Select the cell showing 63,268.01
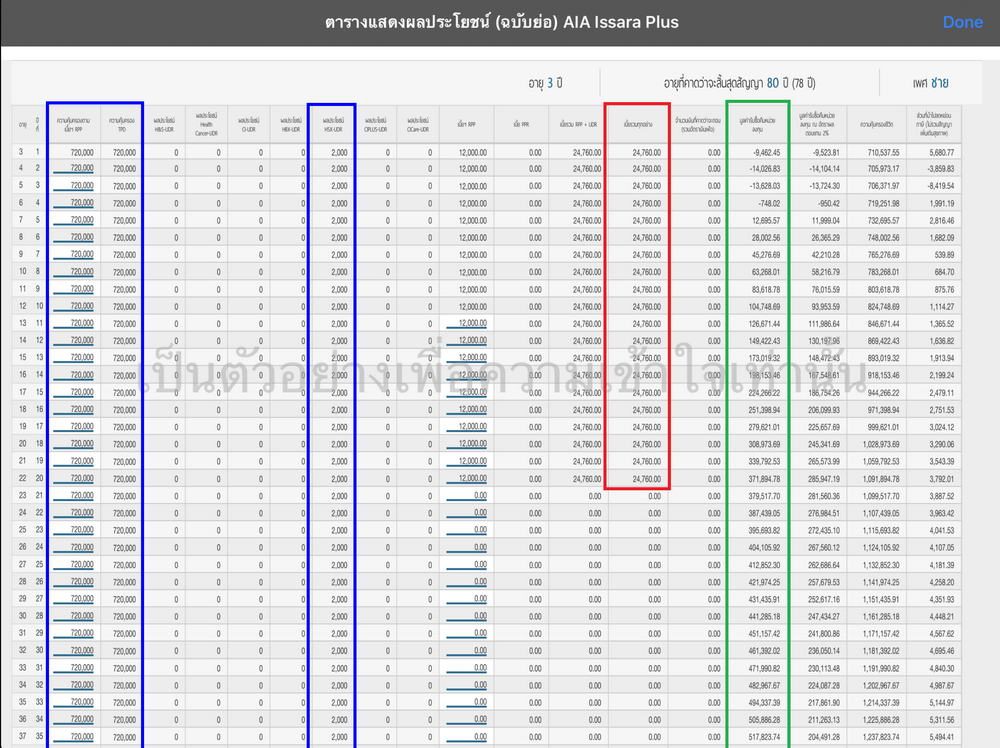Image resolution: width=1000 pixels, height=748 pixels. point(766,272)
